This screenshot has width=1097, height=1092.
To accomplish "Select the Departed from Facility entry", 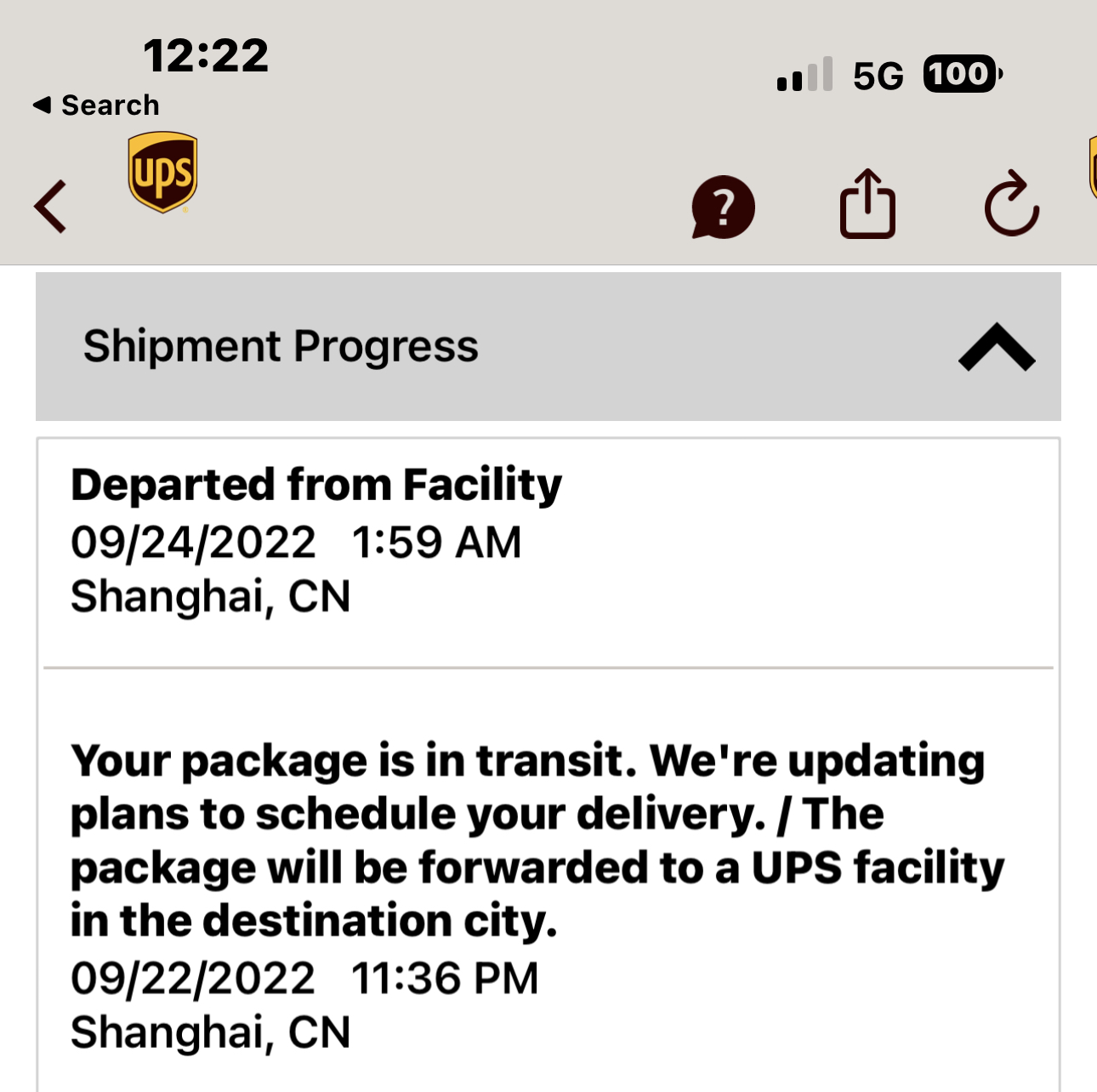I will pos(315,485).
